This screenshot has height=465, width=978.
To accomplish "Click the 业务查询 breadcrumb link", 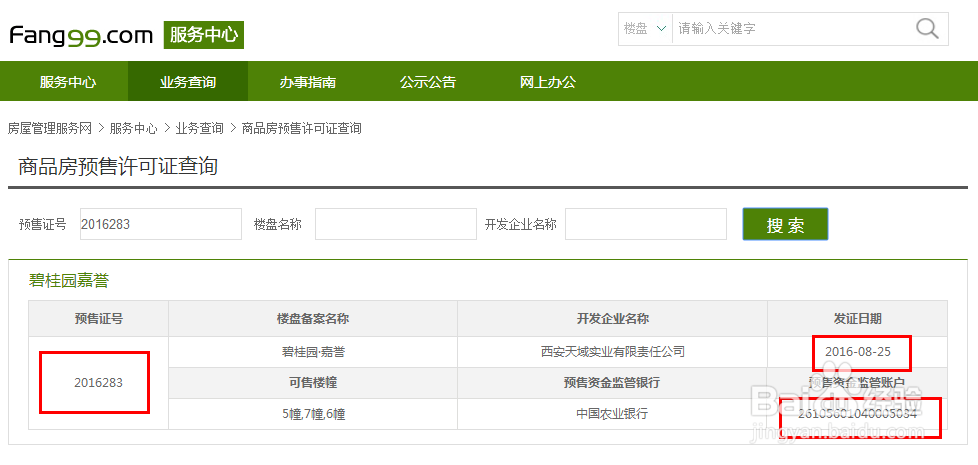I will (x=199, y=128).
